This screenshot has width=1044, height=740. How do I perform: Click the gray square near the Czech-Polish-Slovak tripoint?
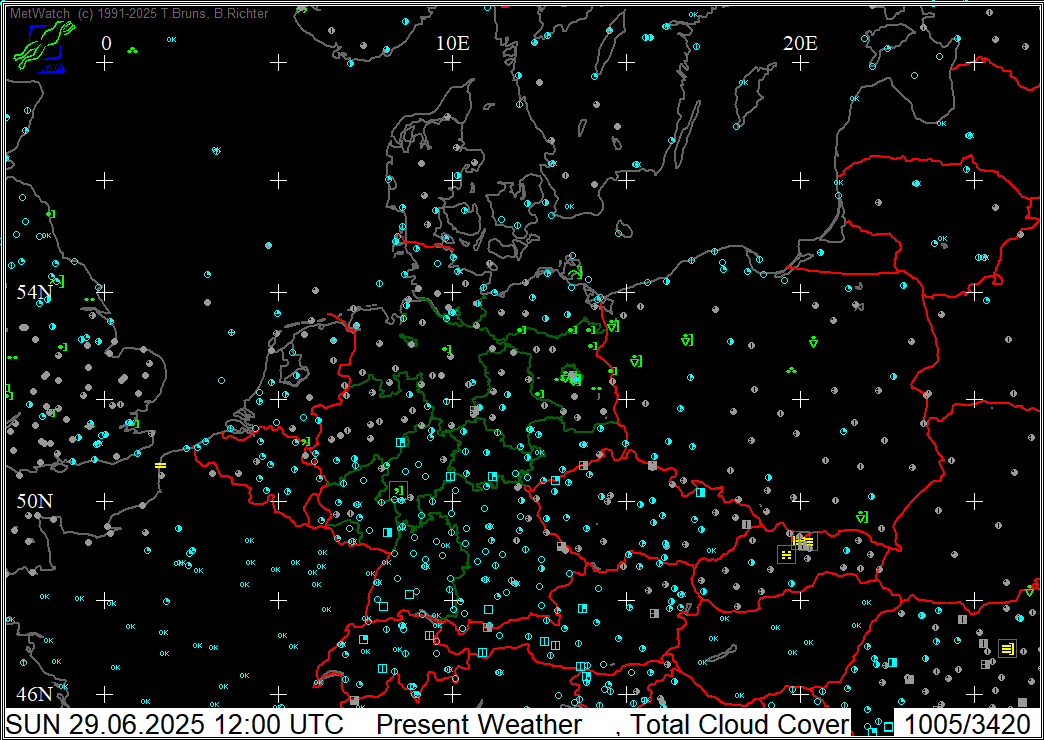pyautogui.click(x=746, y=524)
